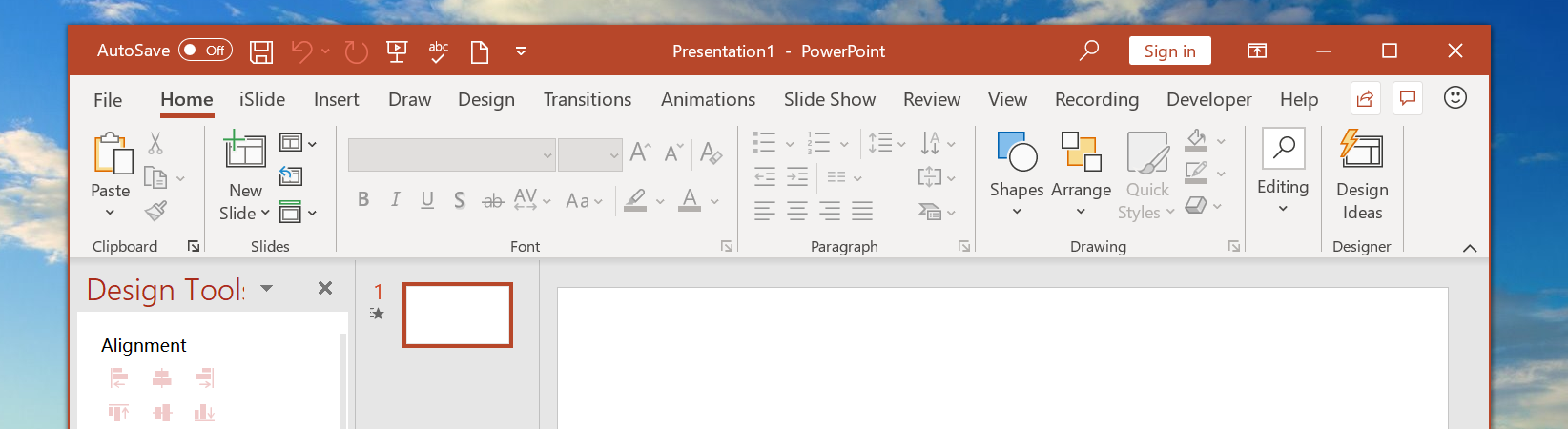1568x429 pixels.
Task: Open Ribbon Display Options
Action: (x=1257, y=51)
